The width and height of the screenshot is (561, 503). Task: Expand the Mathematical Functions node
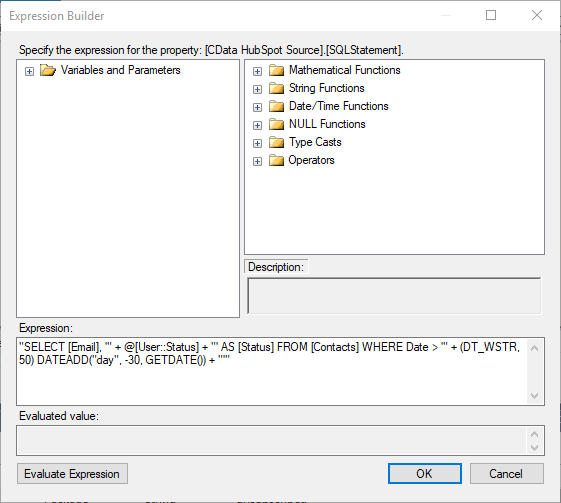(x=257, y=72)
